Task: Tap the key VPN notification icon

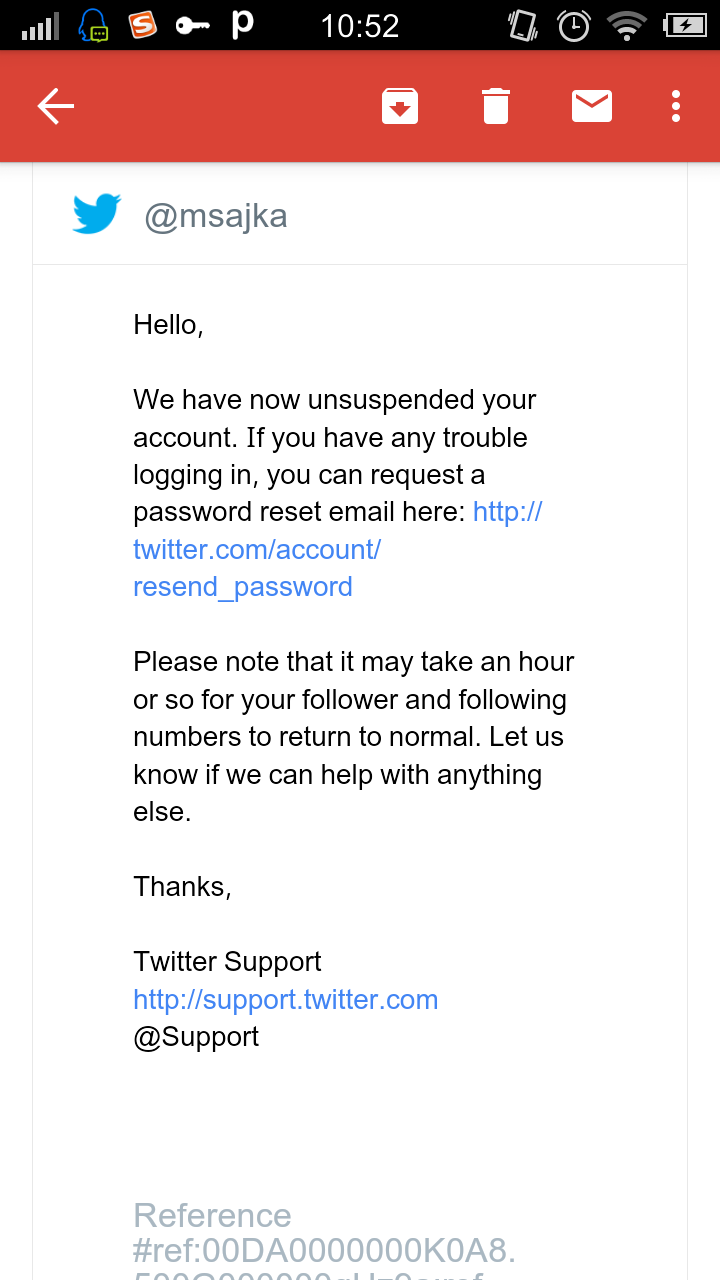Action: pyautogui.click(x=193, y=26)
